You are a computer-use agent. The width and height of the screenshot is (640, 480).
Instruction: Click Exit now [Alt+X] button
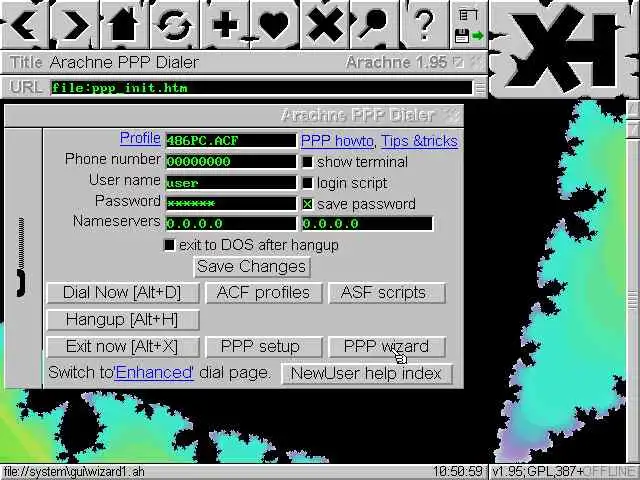pos(123,347)
